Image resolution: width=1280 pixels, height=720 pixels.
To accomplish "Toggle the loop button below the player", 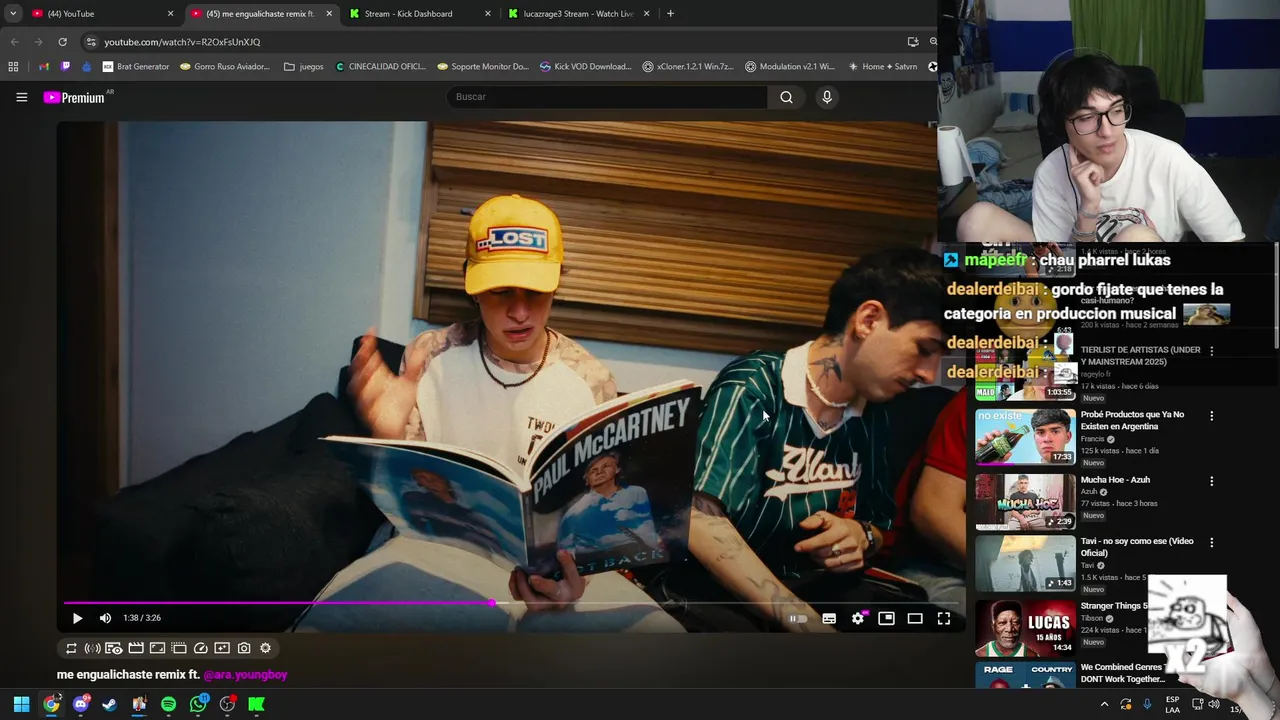I will [x=71, y=648].
